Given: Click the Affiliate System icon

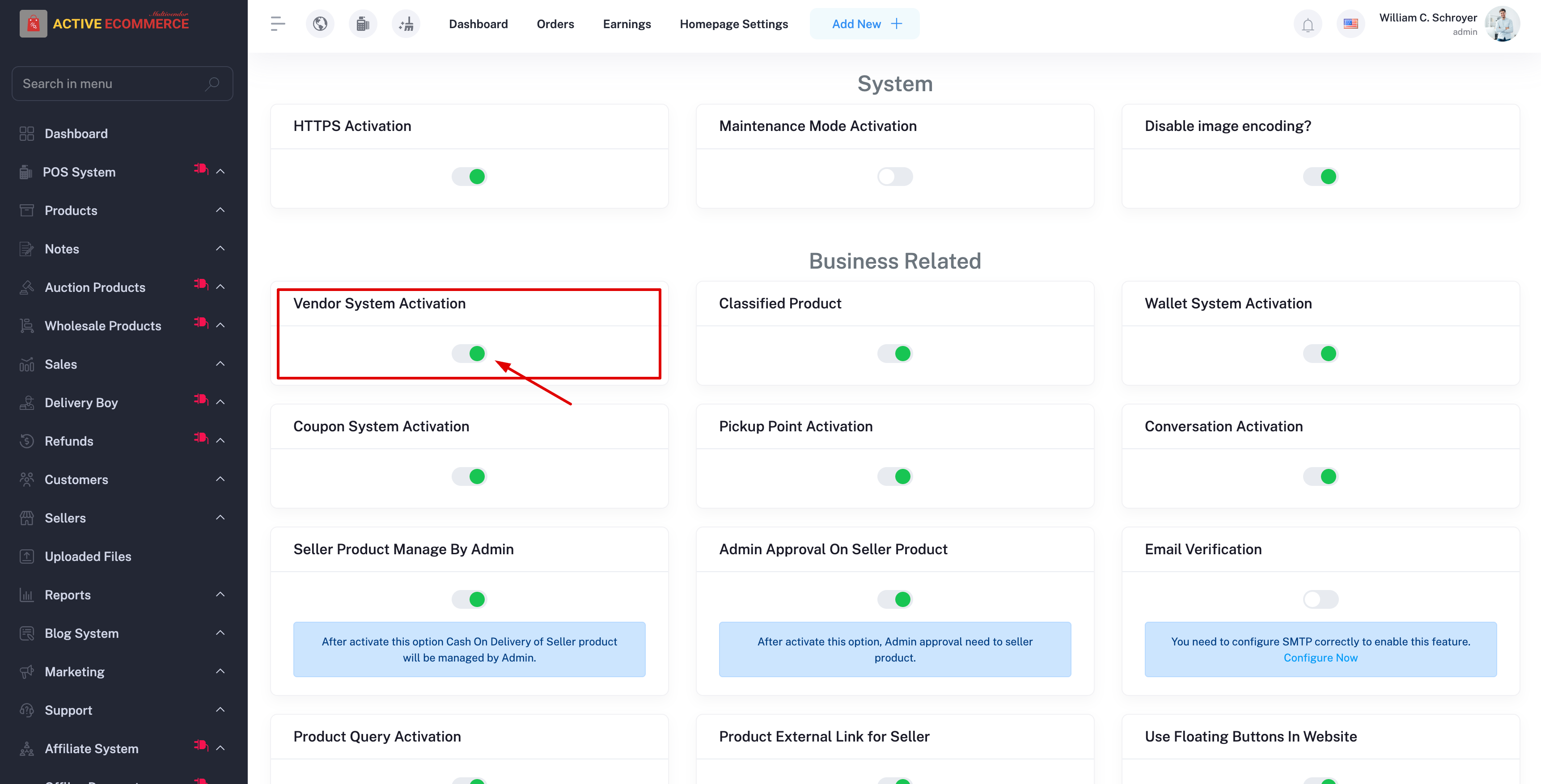Looking at the screenshot, I should [26, 749].
